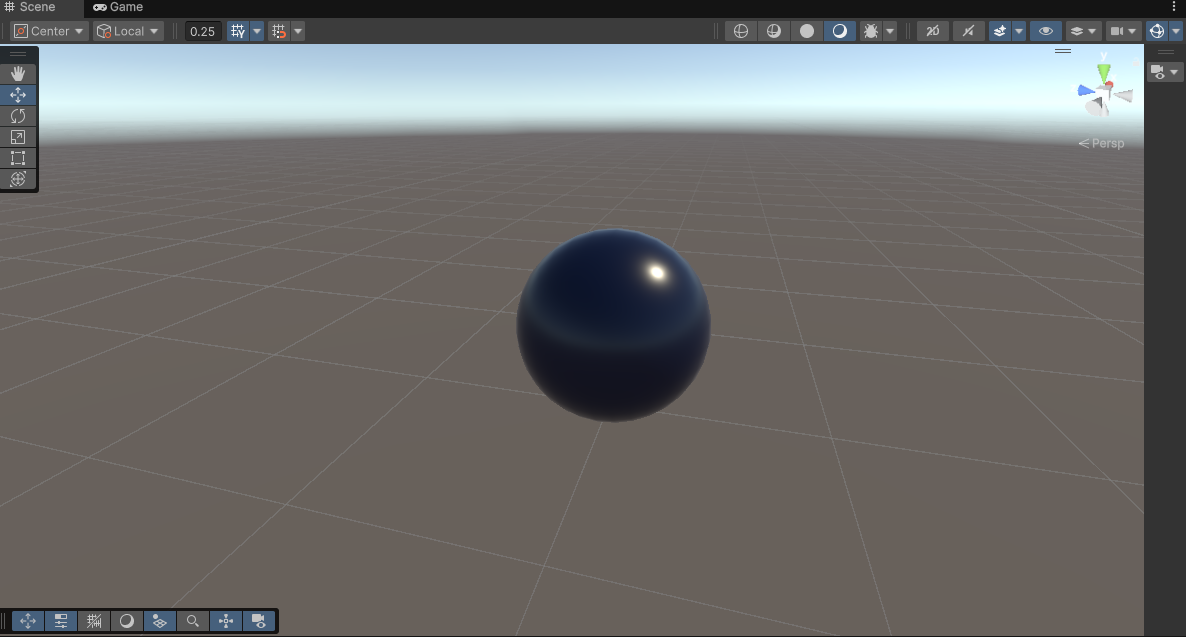The image size is (1186, 637).
Task: Toggle scene audio mute button
Action: 968,31
